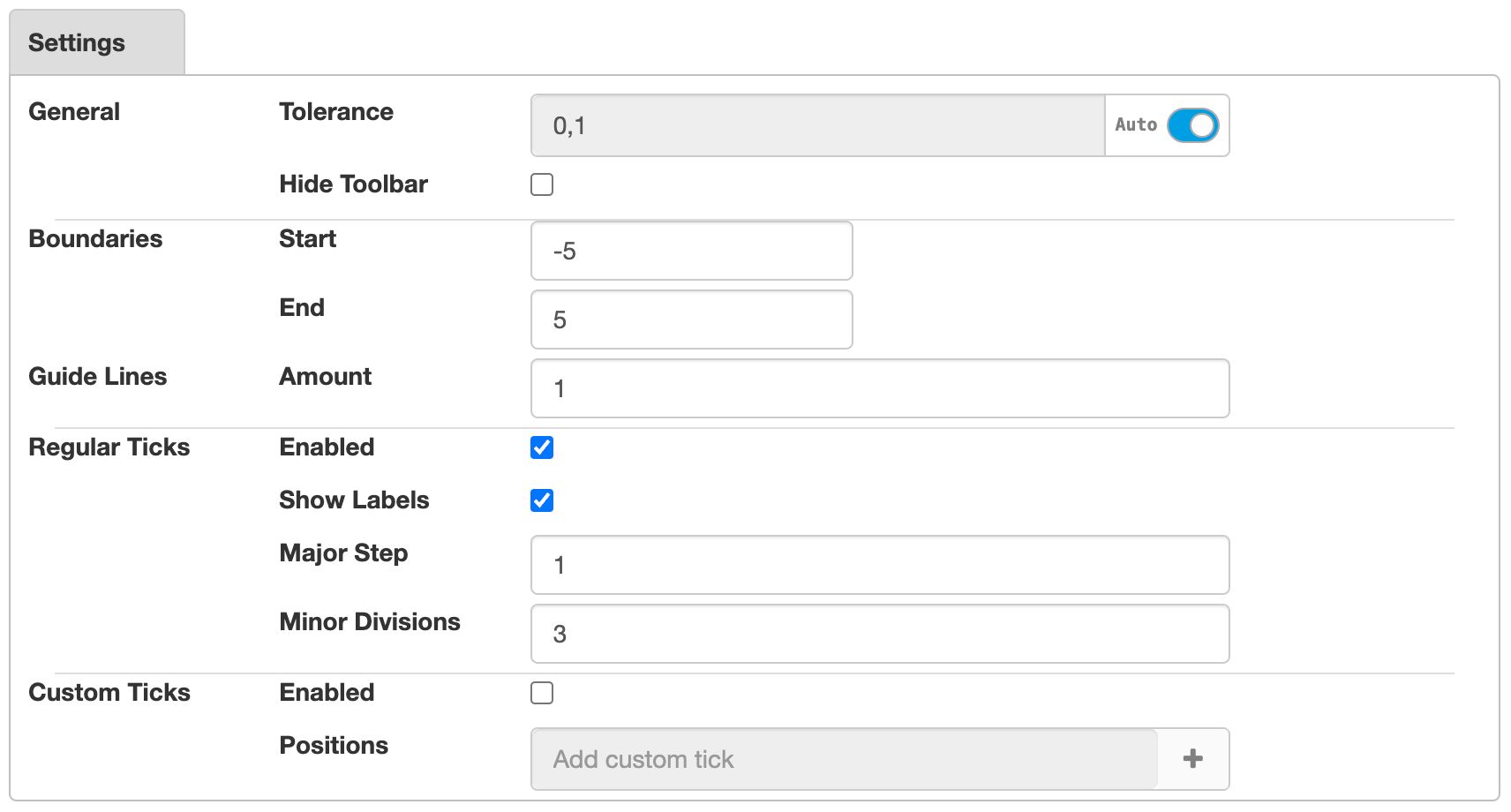1511x812 pixels.
Task: Click the Guide Lines Amount field
Action: [878, 388]
